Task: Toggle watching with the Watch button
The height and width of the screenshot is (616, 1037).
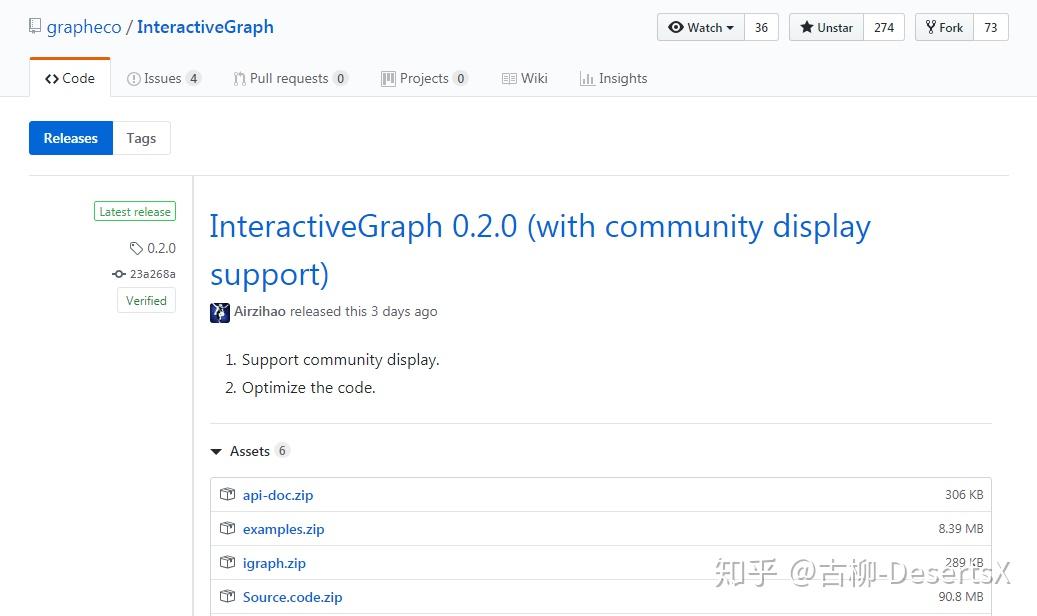Action: click(701, 27)
